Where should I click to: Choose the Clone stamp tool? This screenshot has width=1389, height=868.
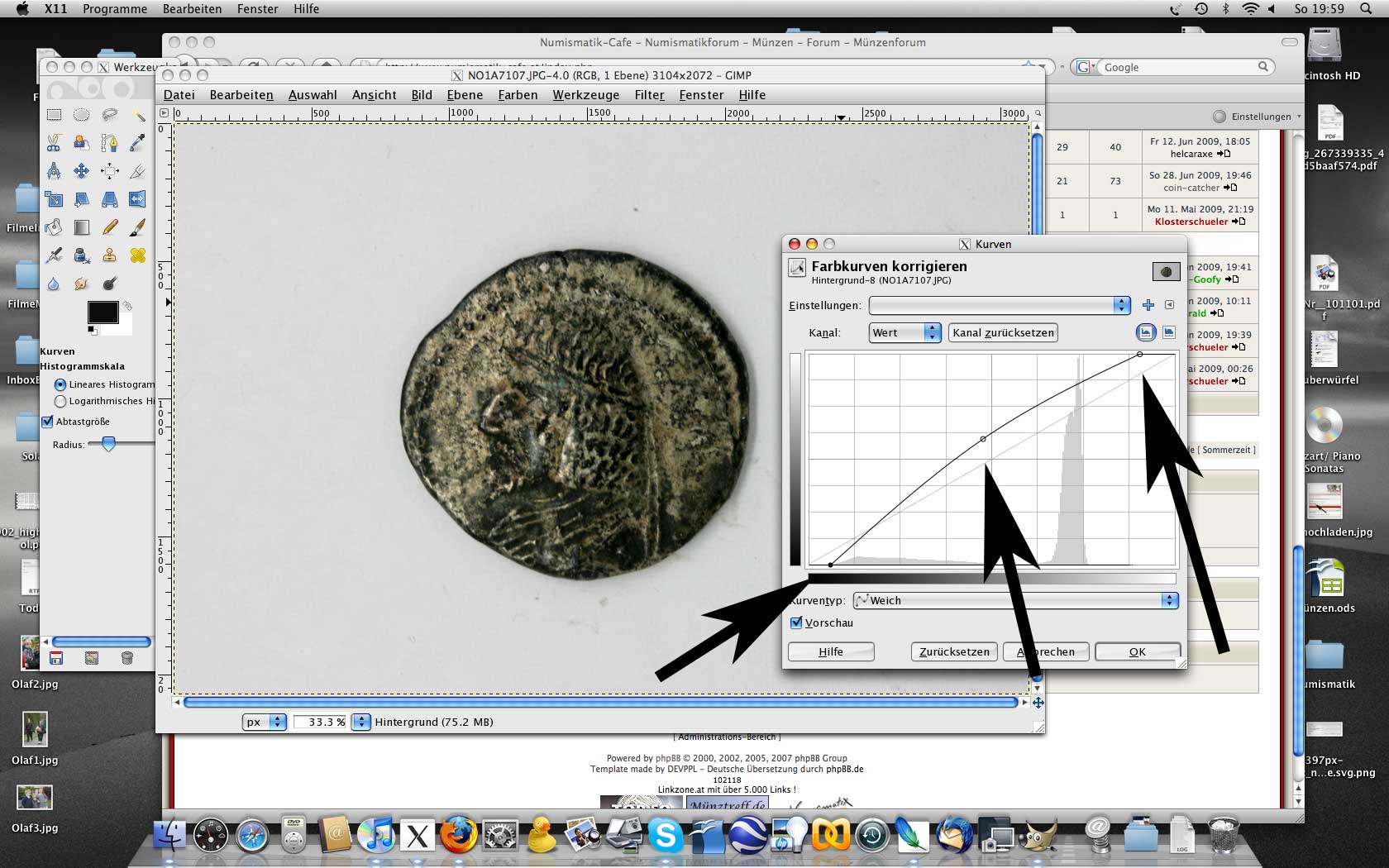[109, 255]
